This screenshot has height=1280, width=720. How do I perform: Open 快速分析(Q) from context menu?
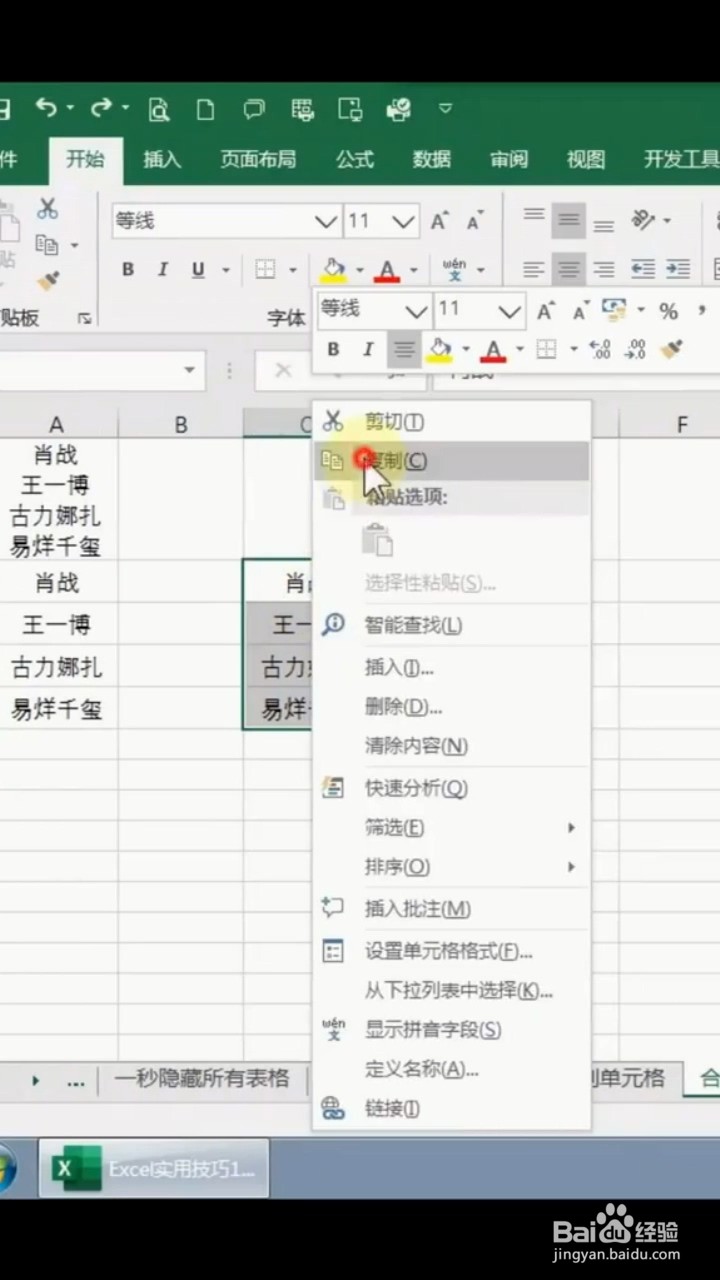452,788
